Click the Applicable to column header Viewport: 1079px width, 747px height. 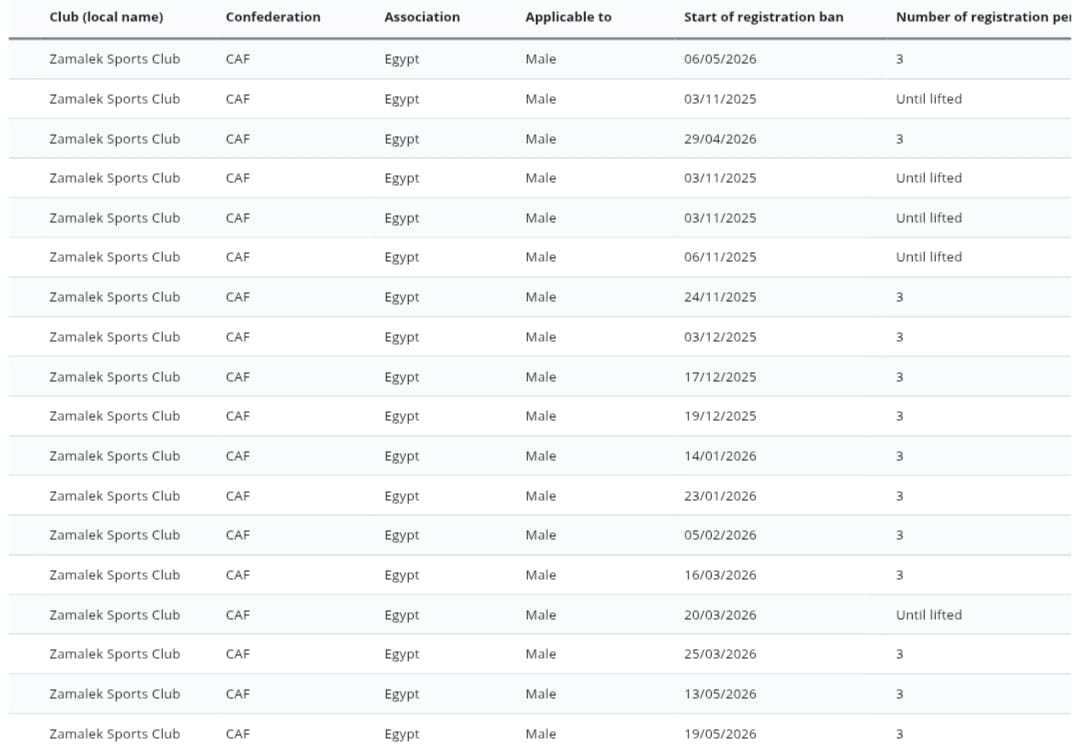tap(568, 17)
